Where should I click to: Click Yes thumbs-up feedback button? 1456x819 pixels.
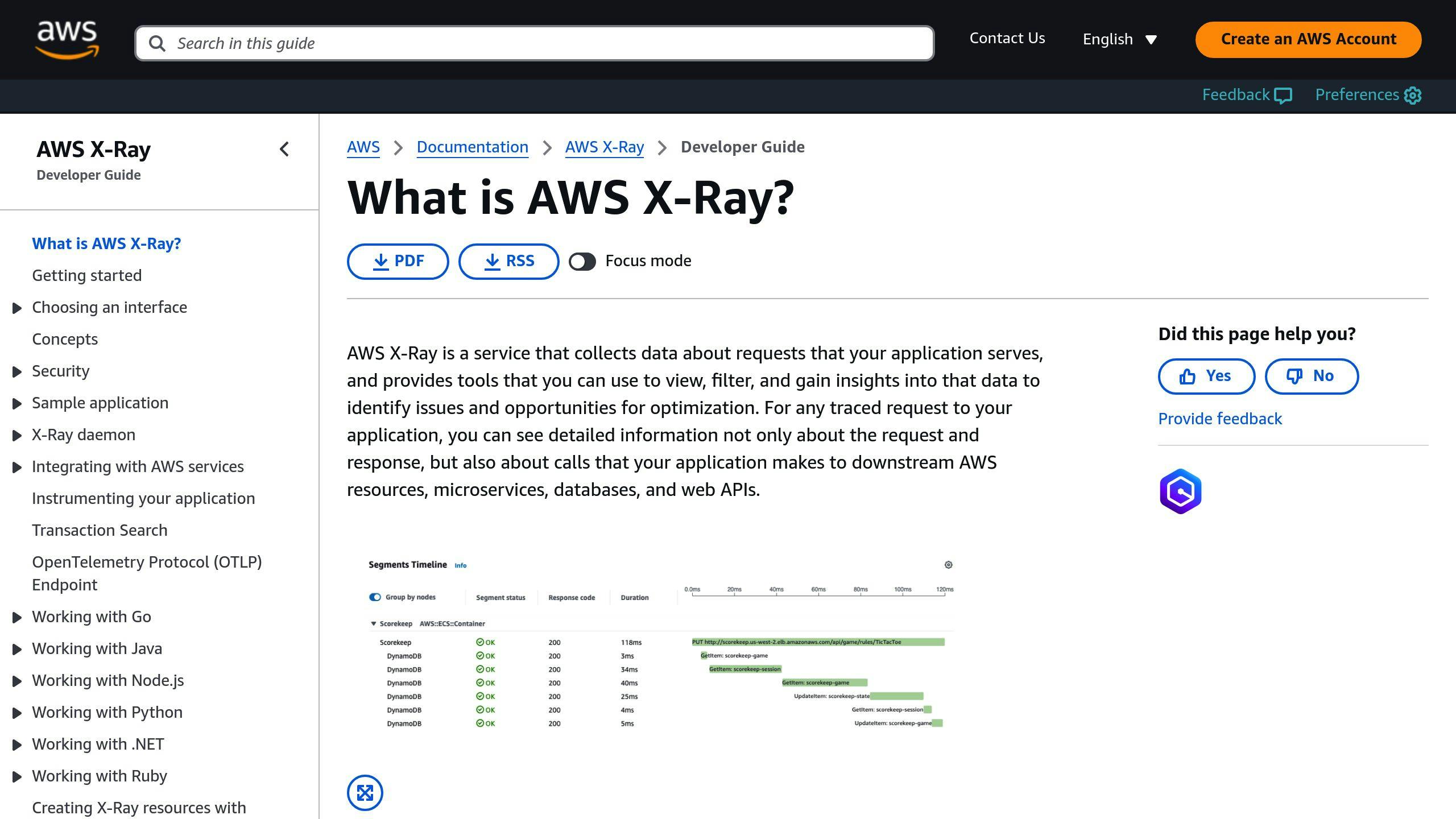click(1206, 376)
